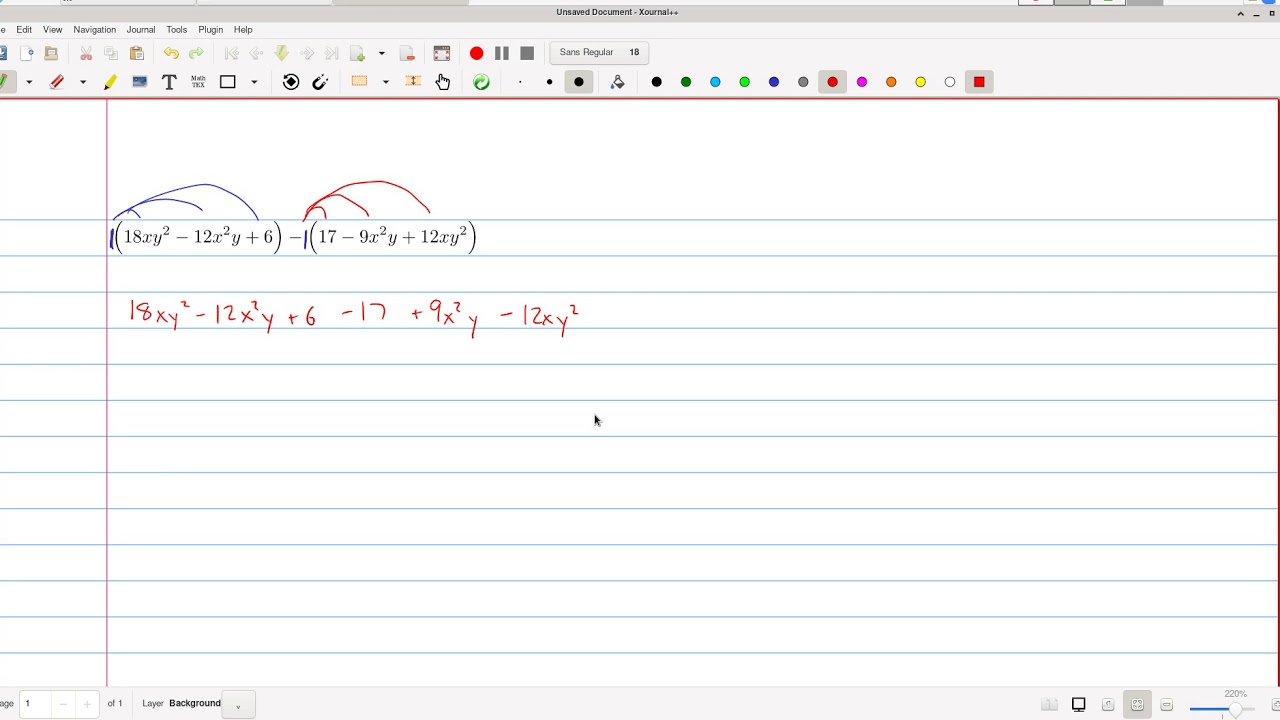Pick the bright green color swatch

point(745,82)
